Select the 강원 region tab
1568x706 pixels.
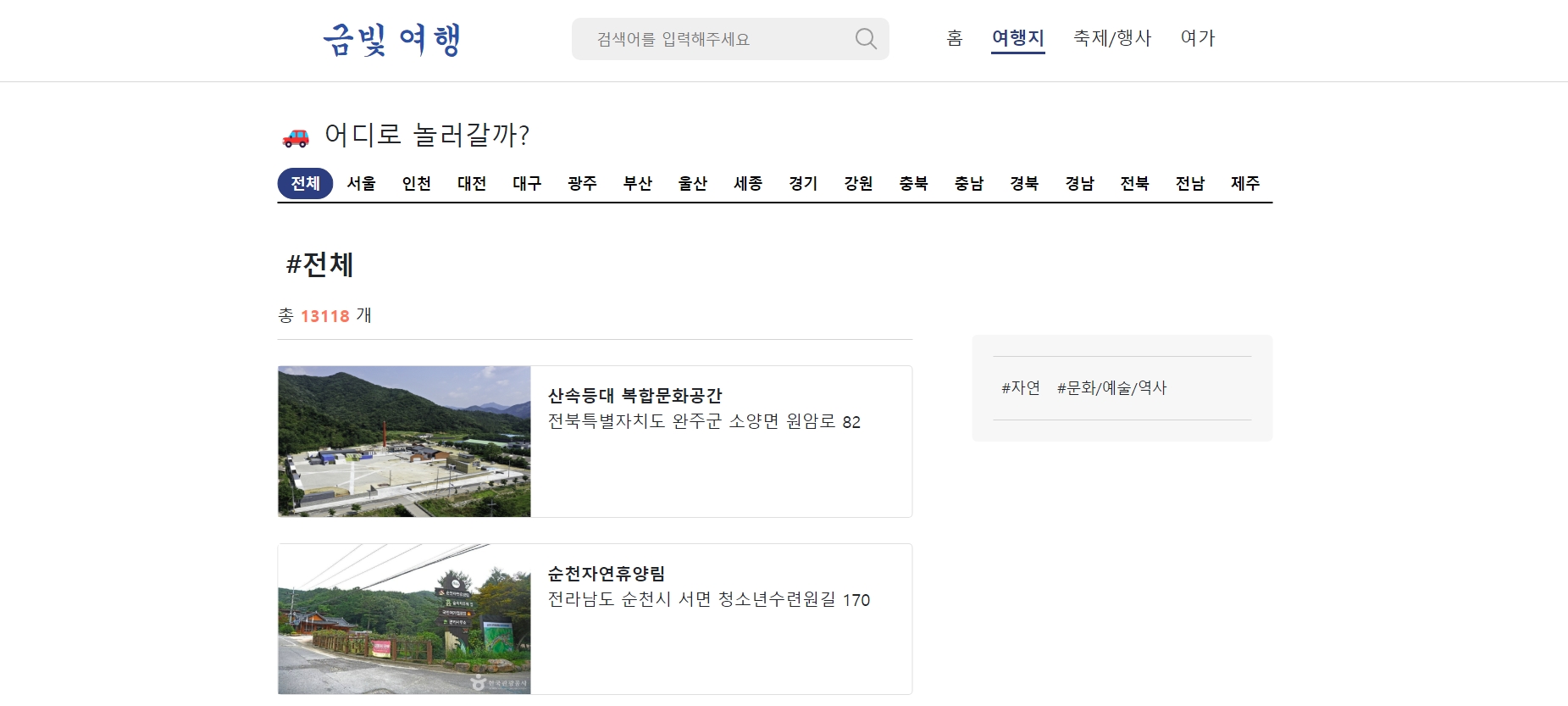pos(858,183)
